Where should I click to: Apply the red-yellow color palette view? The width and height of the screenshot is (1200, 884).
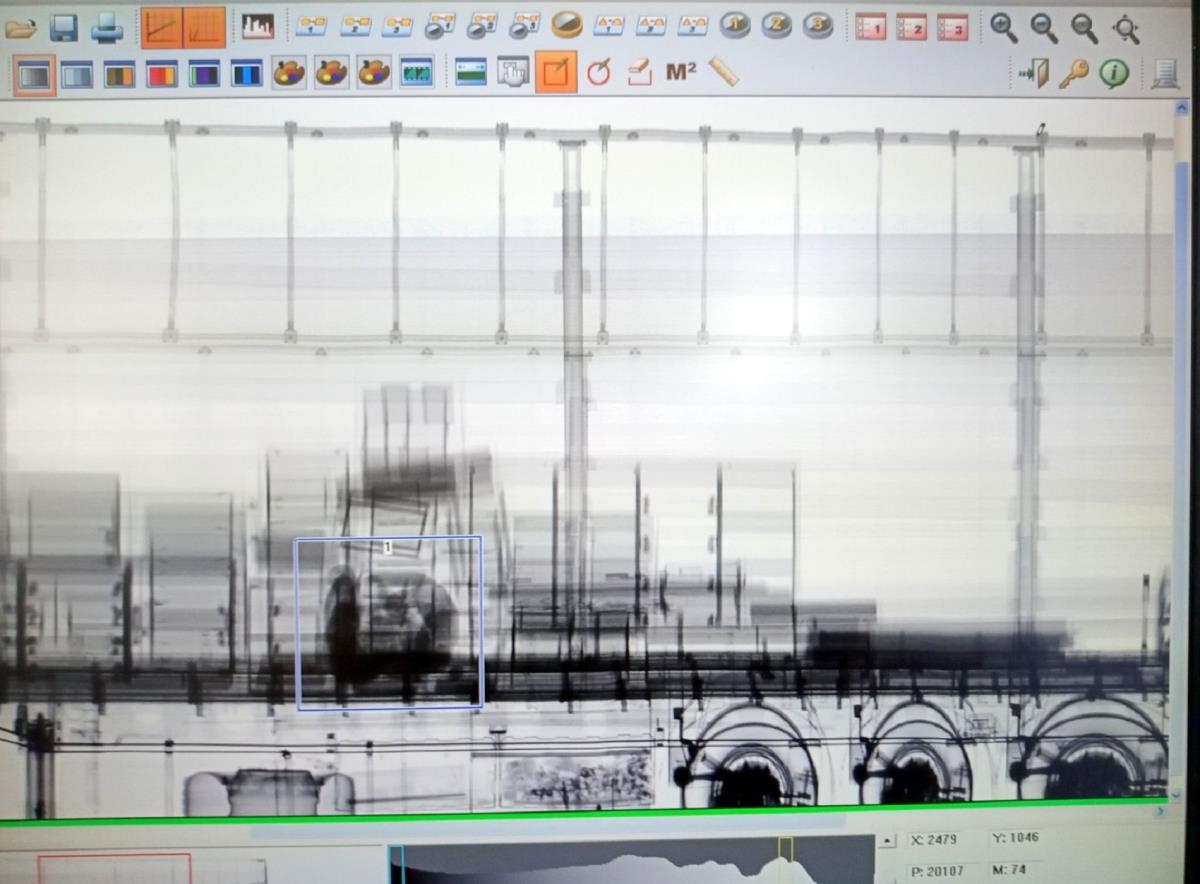click(x=162, y=73)
